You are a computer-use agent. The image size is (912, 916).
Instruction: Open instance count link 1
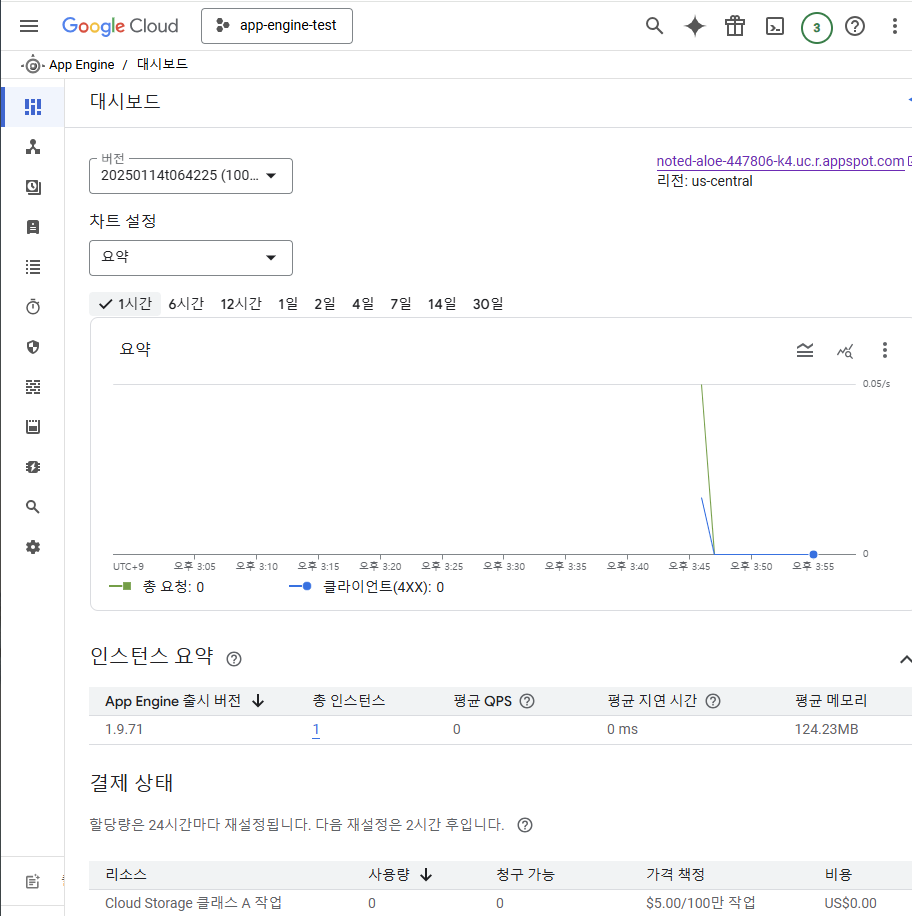tap(315, 729)
